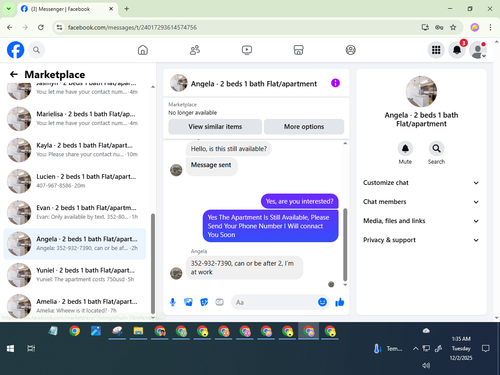This screenshot has width=500, height=375.
Task: Click the browser address bar URL
Action: tap(132, 27)
